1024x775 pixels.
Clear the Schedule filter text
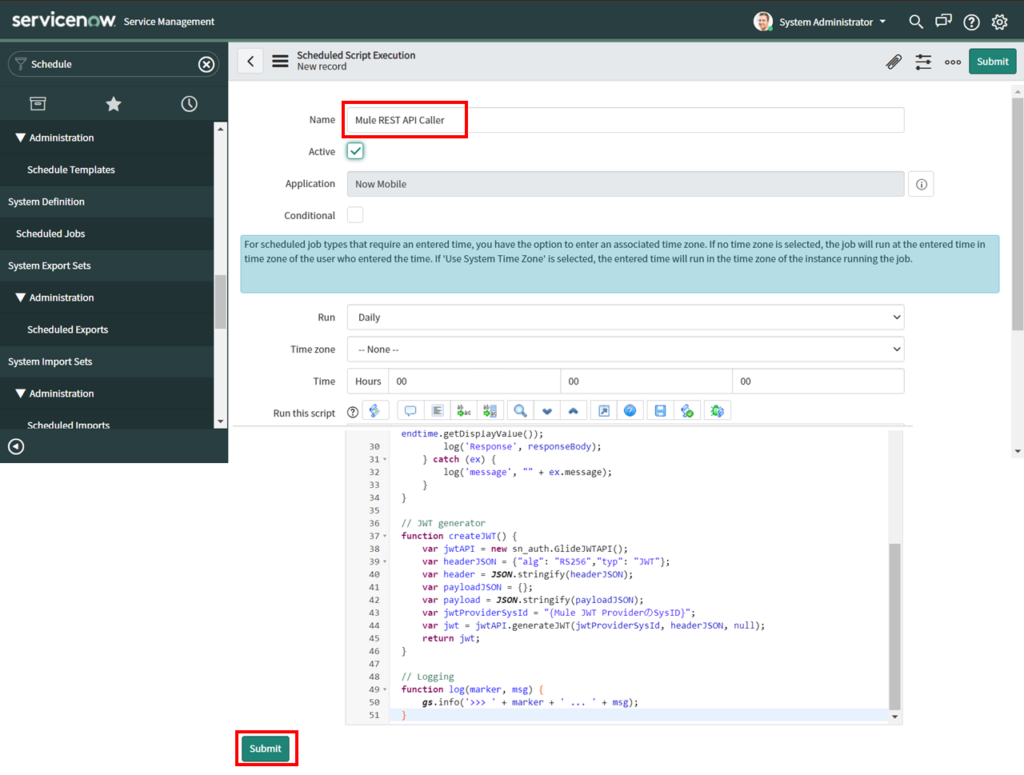[x=206, y=64]
